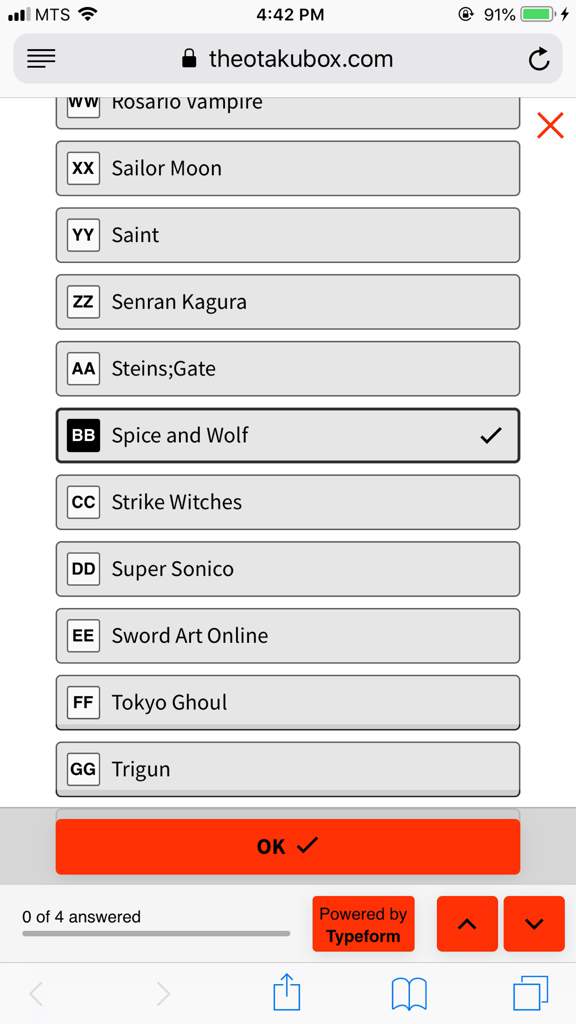Open the Powered by Typeform link
Viewport: 576px width, 1024px height.
point(363,923)
